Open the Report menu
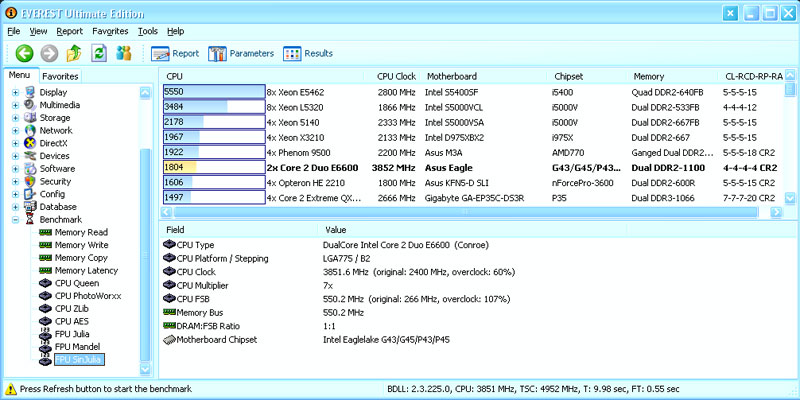The height and width of the screenshot is (400, 800). pyautogui.click(x=69, y=31)
